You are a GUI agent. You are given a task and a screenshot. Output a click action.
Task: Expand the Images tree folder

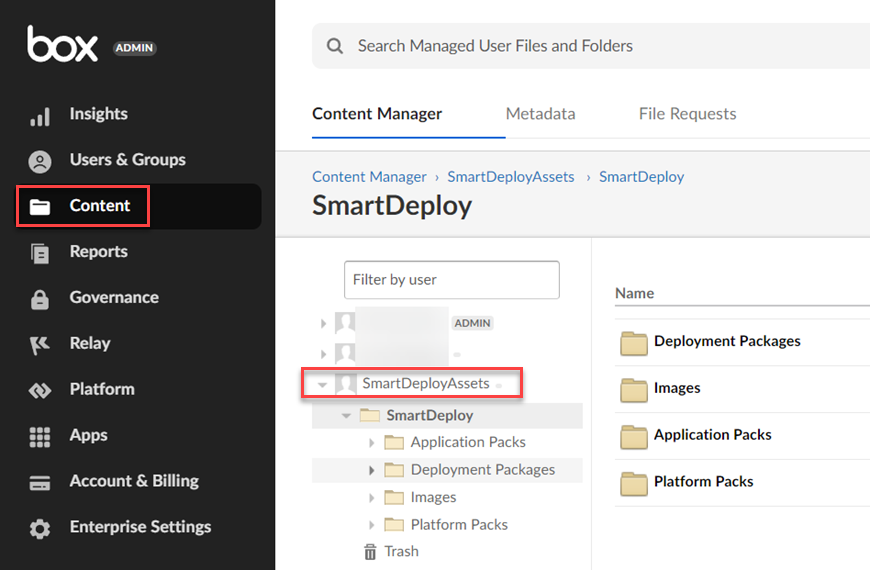[371, 497]
